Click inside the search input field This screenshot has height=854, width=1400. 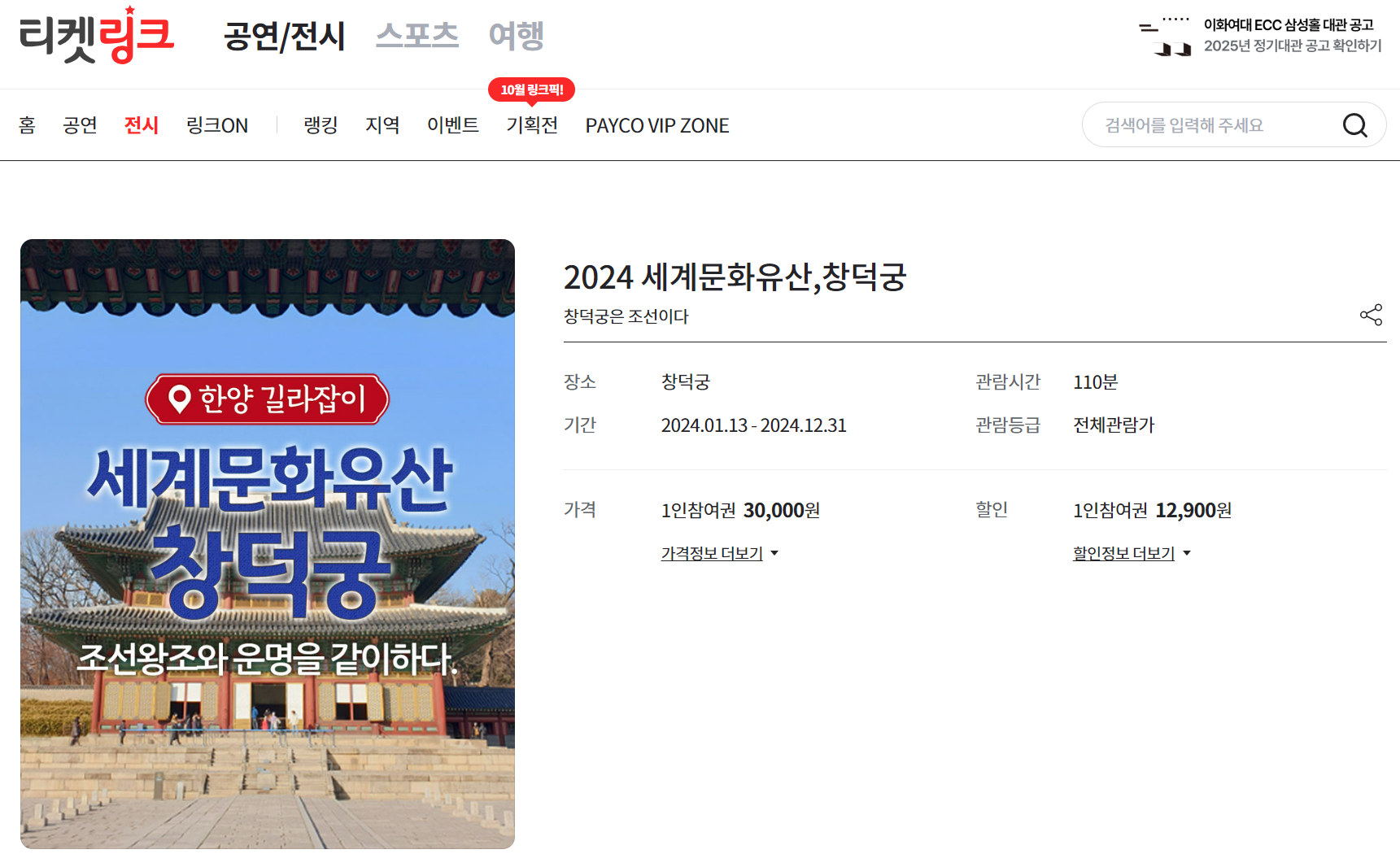pyautogui.click(x=1204, y=124)
